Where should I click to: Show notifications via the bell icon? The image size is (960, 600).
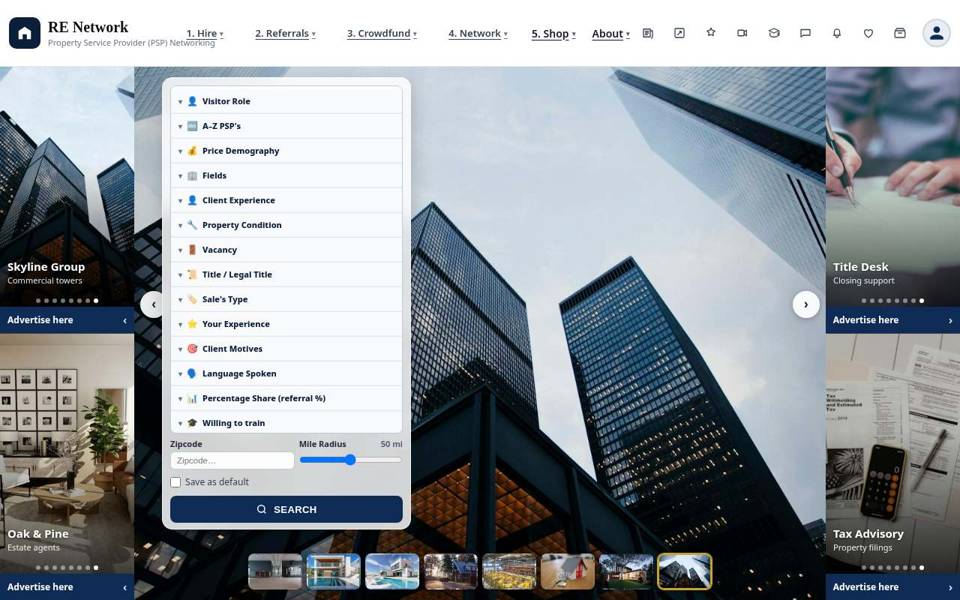(837, 33)
